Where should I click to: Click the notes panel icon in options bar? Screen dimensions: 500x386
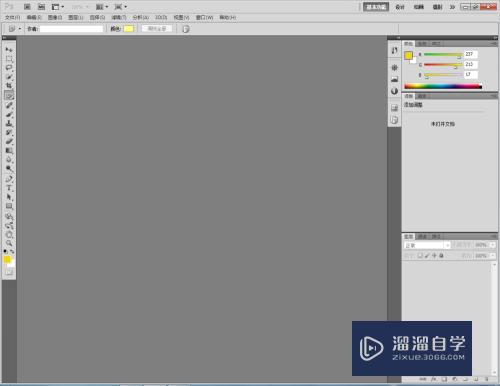[186, 29]
